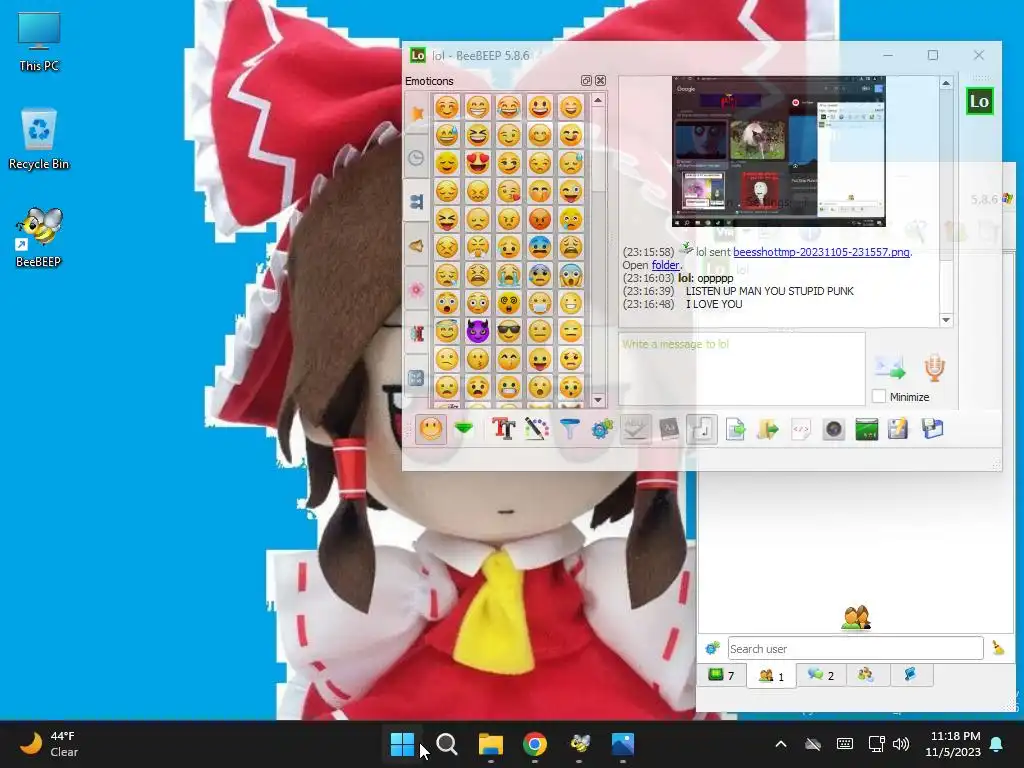Toggle the spell check ABC button
The width and height of the screenshot is (1024, 768).
[635, 429]
